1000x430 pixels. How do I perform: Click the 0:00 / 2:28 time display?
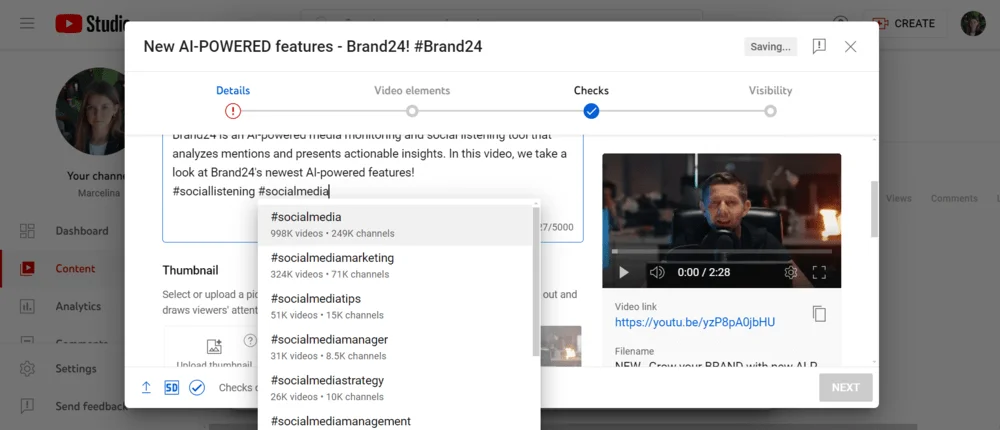click(704, 272)
